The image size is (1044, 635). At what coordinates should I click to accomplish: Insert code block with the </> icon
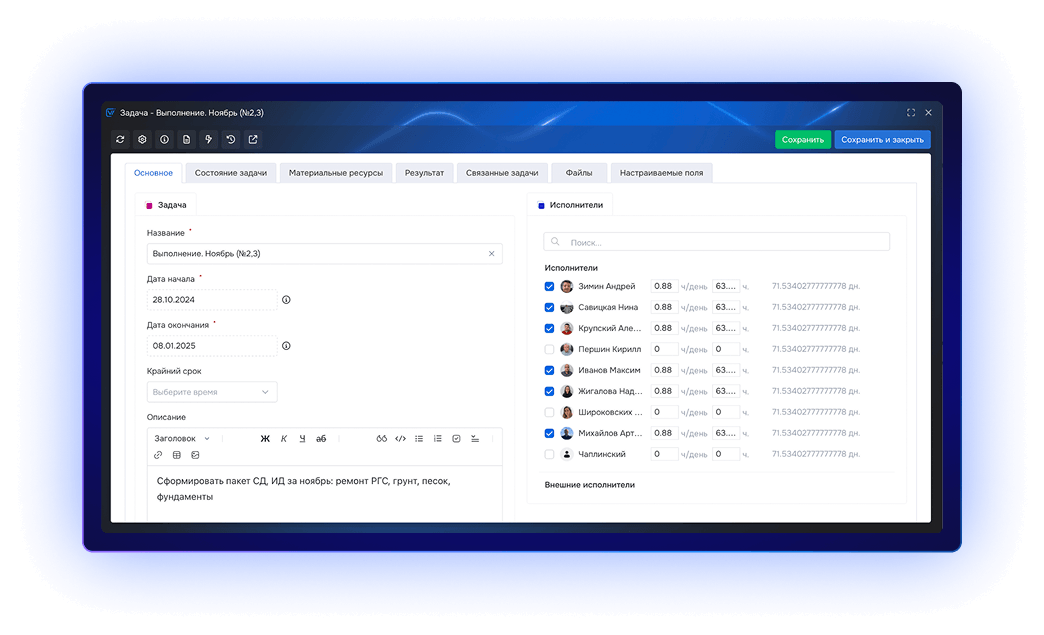click(x=400, y=439)
